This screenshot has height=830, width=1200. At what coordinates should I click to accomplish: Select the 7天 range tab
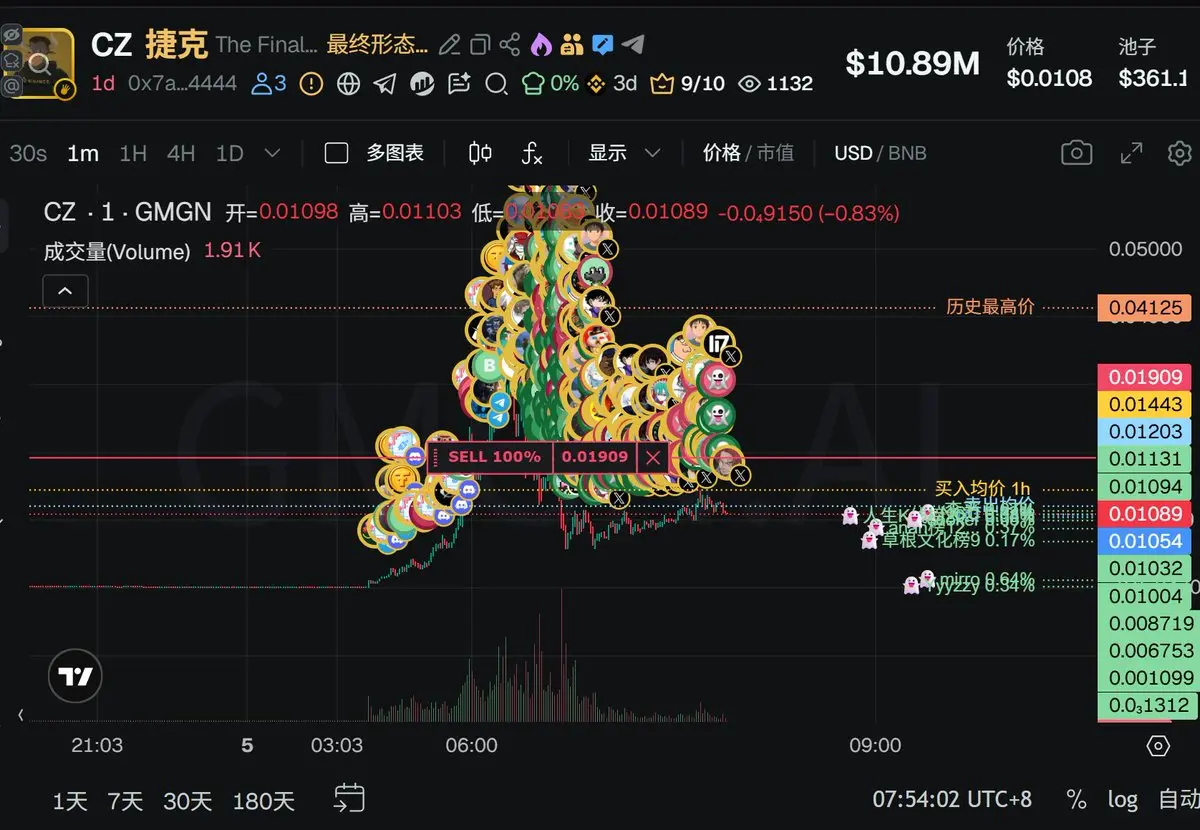pos(125,801)
